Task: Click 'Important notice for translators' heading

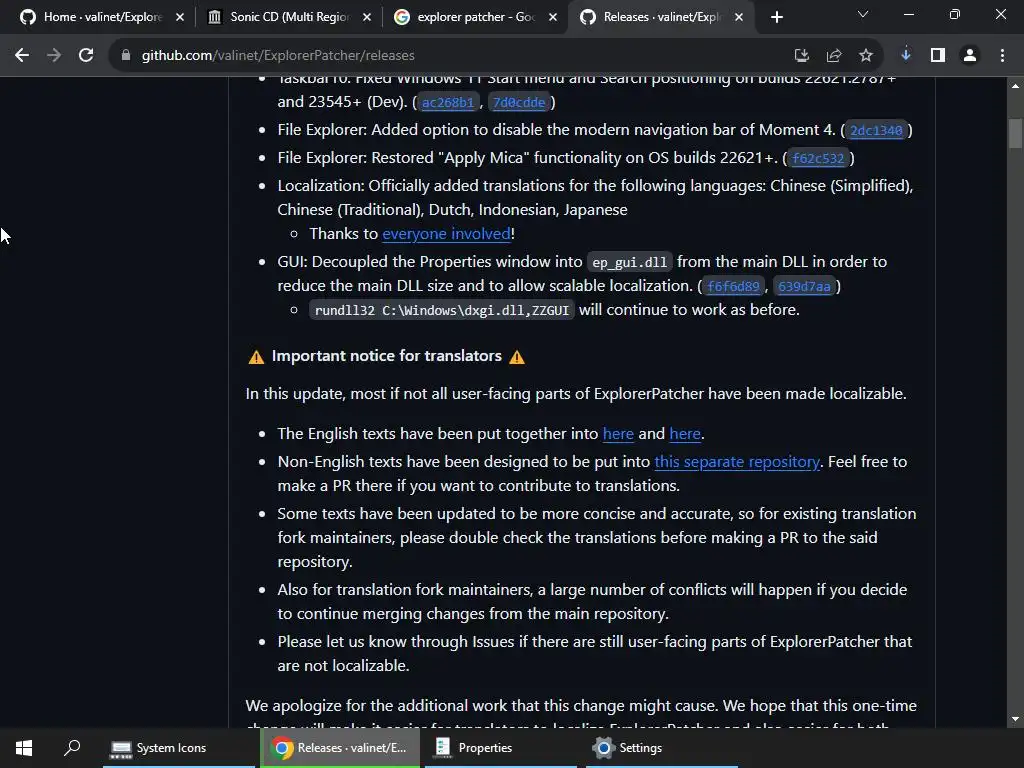Action: pos(387,356)
